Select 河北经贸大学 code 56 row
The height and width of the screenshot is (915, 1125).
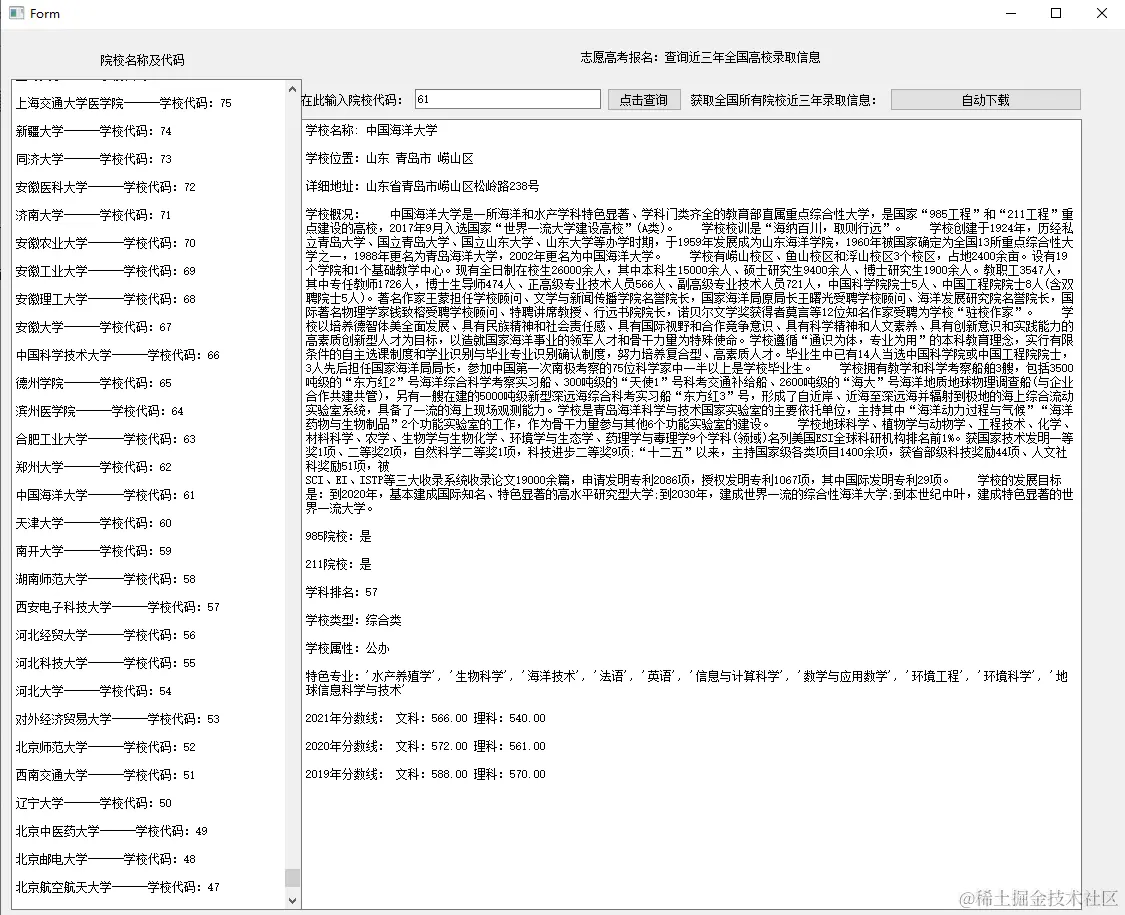(x=105, y=635)
